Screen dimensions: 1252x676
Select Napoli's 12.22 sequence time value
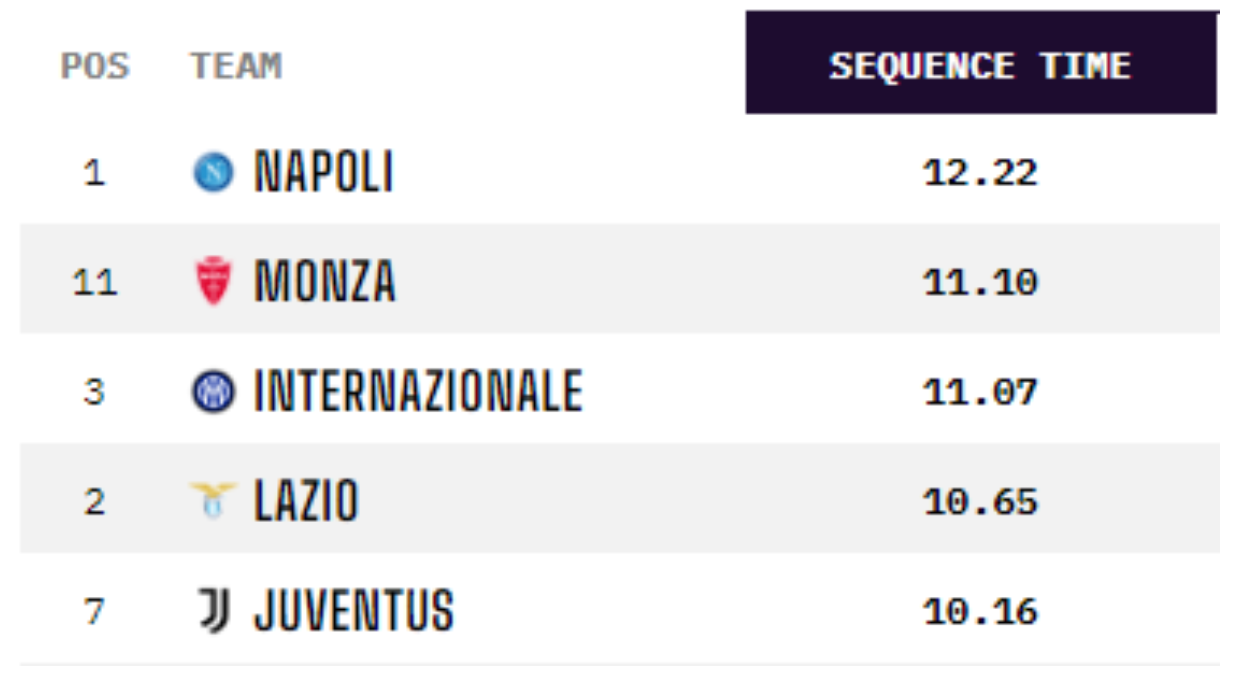tap(980, 174)
